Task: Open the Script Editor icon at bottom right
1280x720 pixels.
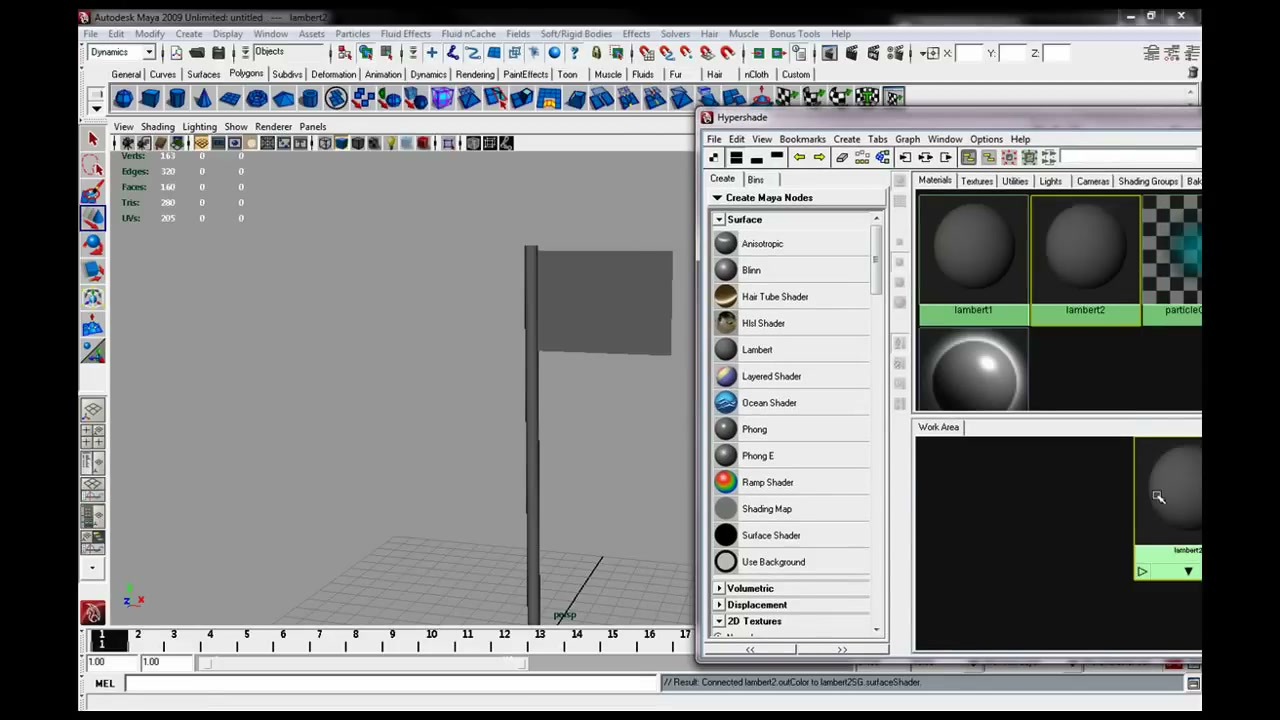Action: pyautogui.click(x=1193, y=683)
